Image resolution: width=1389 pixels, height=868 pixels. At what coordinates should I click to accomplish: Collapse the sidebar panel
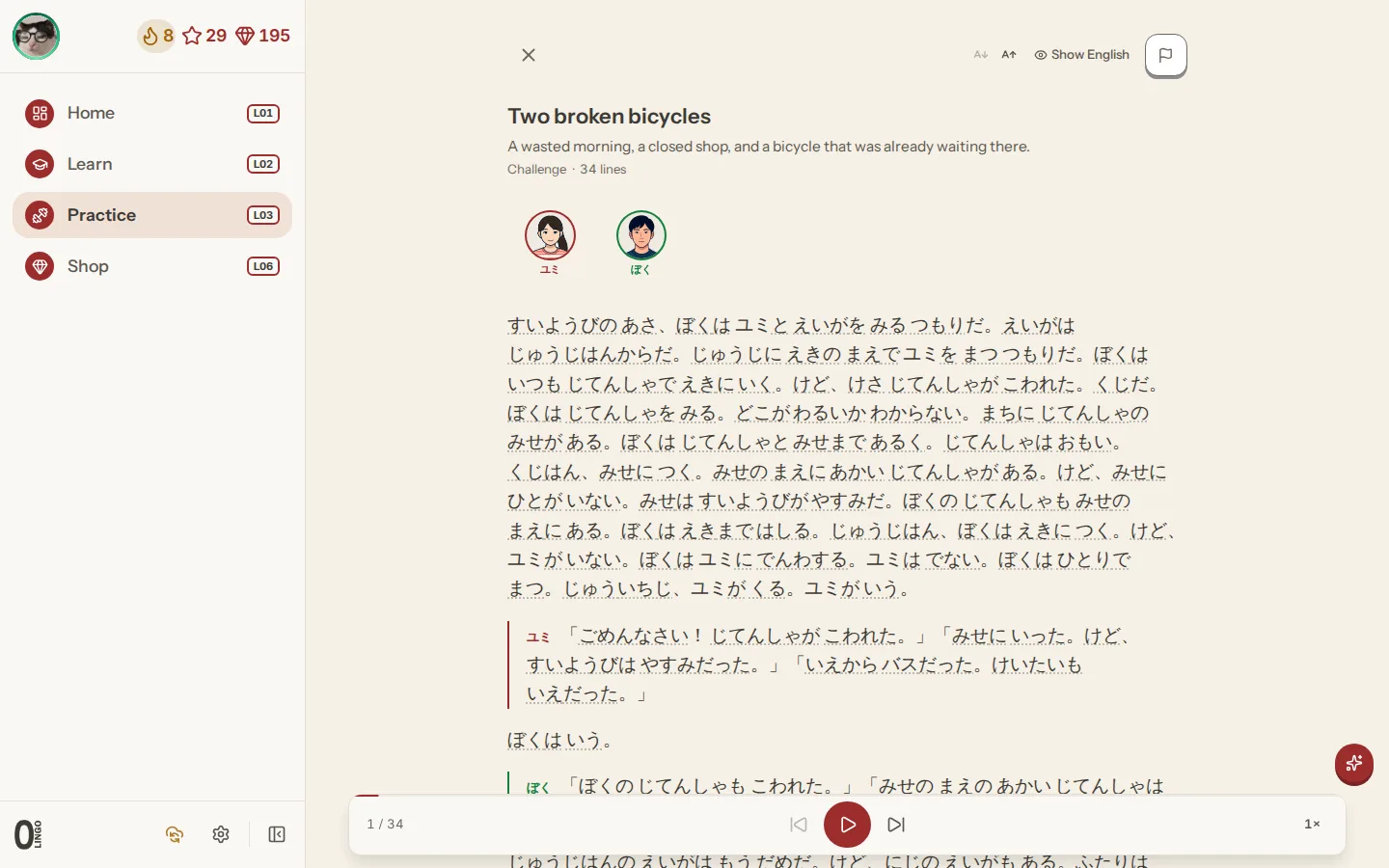point(277,834)
